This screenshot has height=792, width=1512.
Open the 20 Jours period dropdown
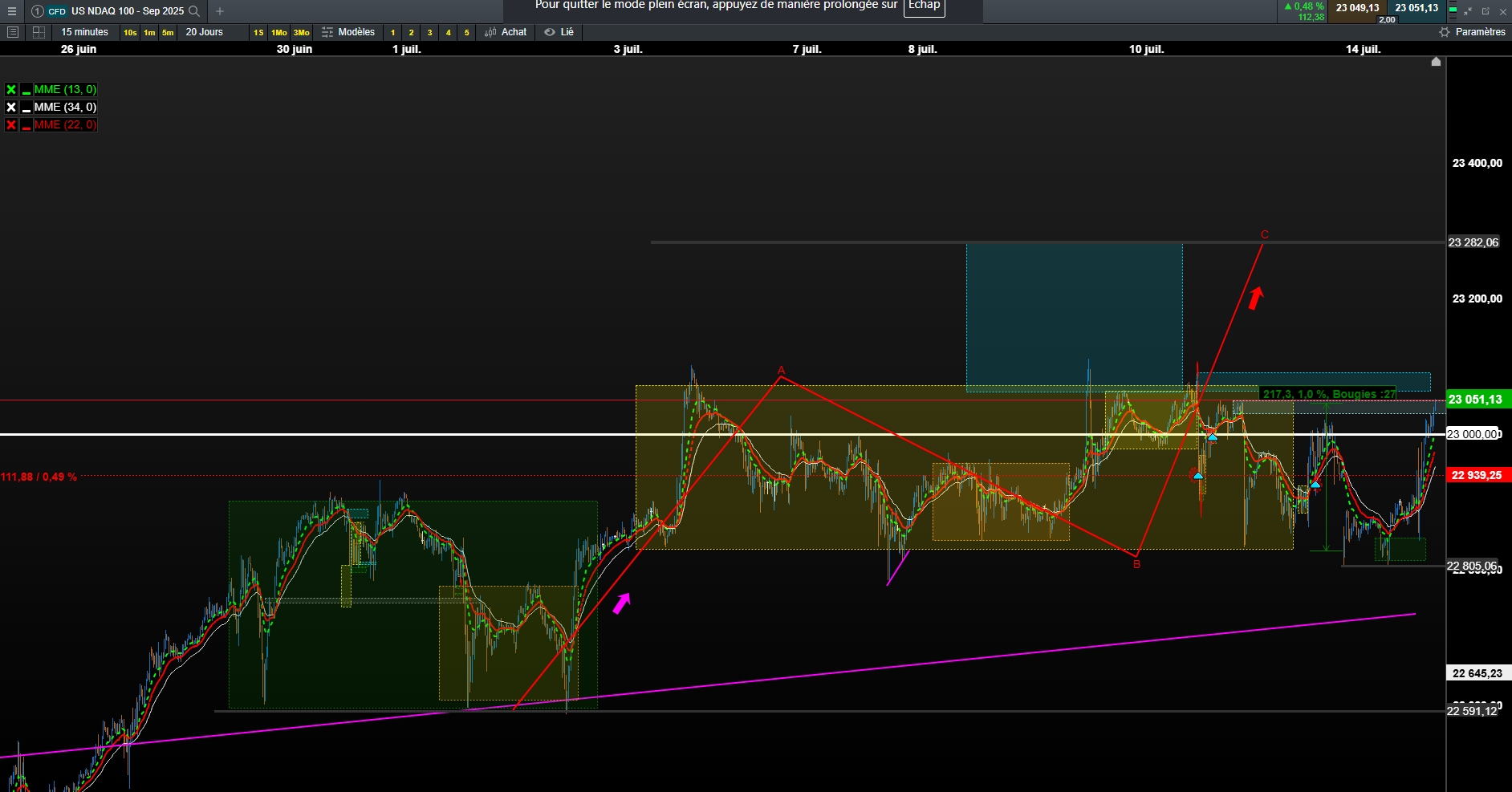click(x=205, y=32)
